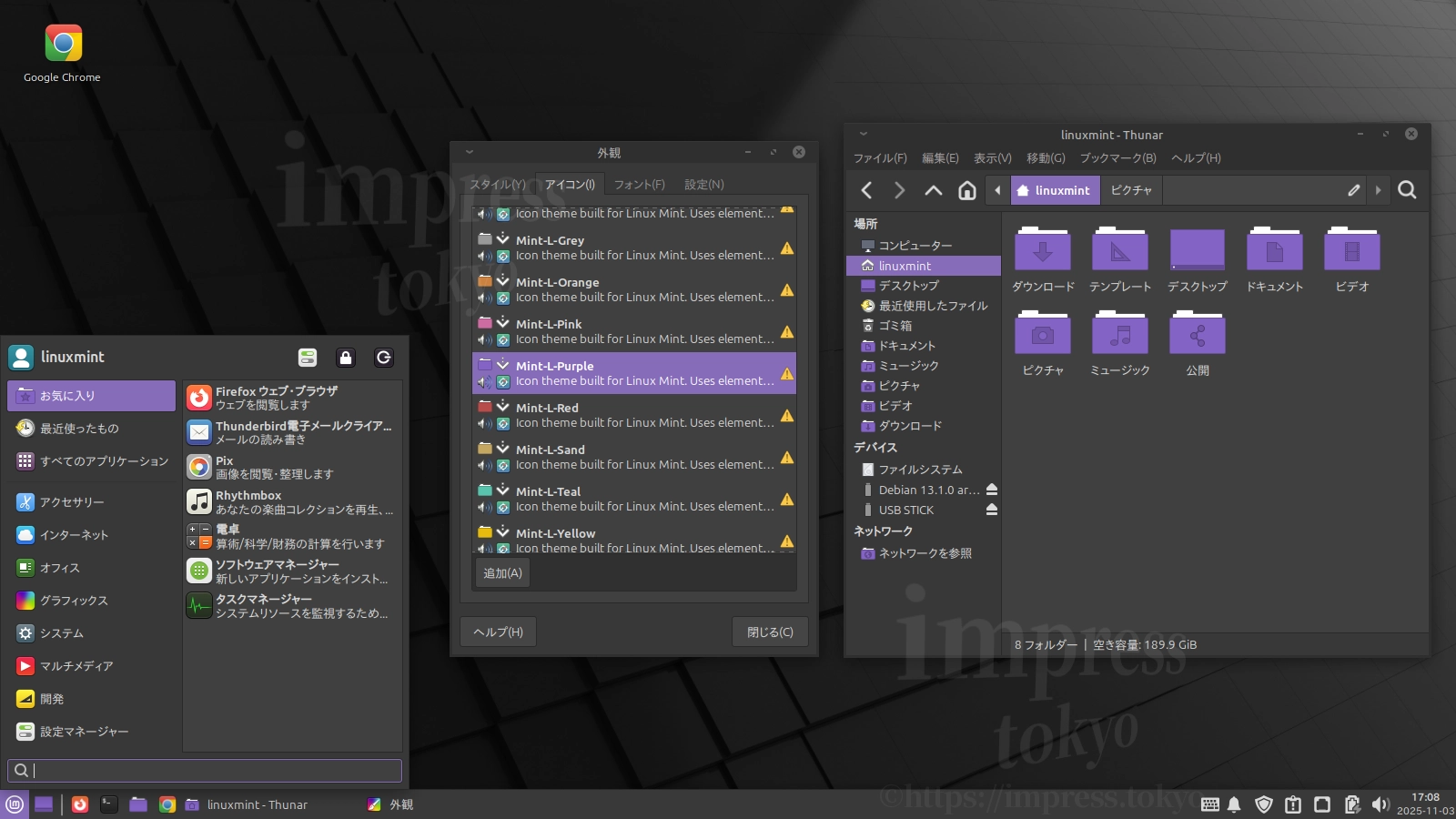This screenshot has height=819, width=1456.
Task: Open Thunar window menu chevron in titlebar
Action: [864, 134]
